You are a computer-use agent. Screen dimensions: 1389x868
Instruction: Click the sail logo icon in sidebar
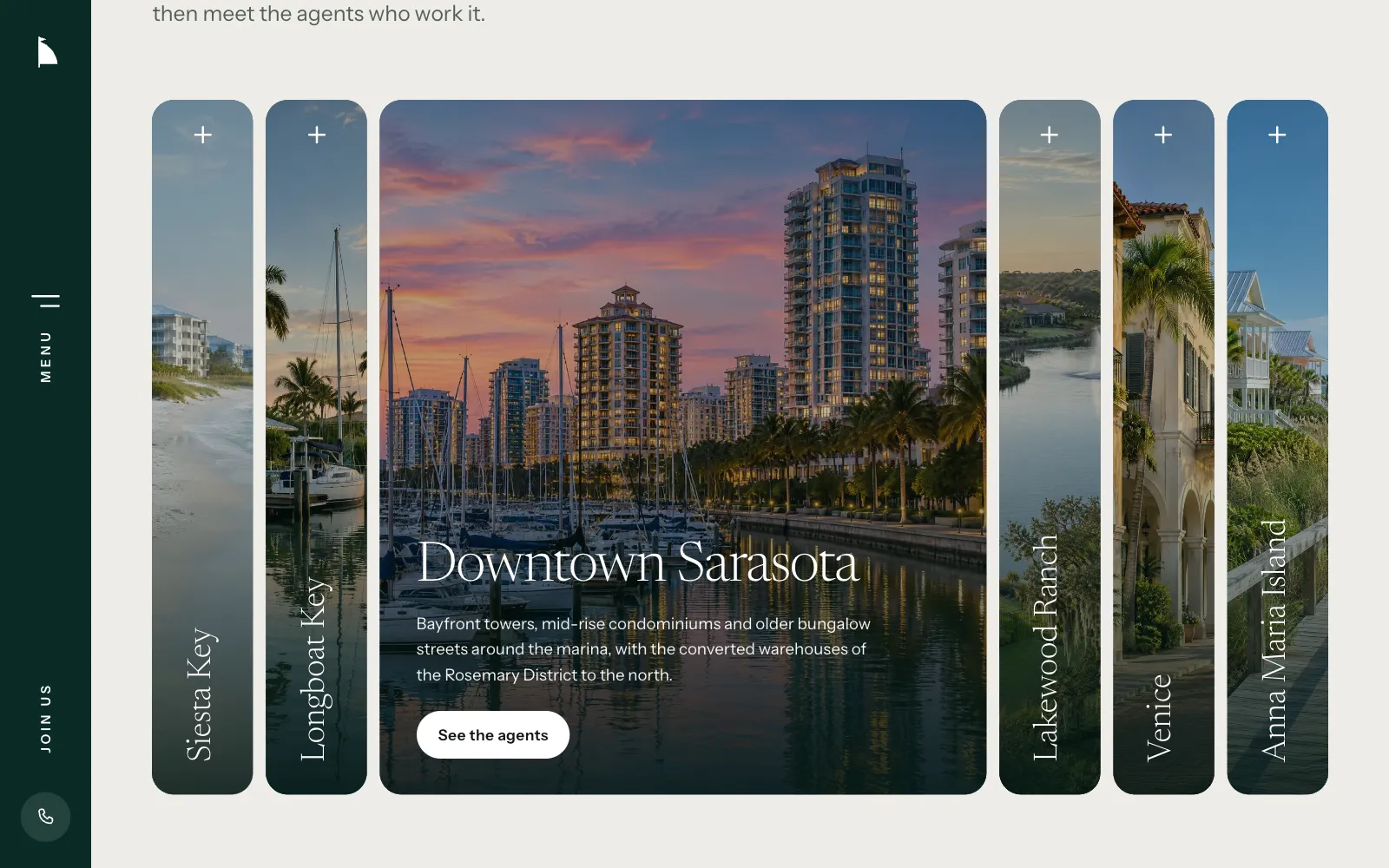(x=47, y=52)
